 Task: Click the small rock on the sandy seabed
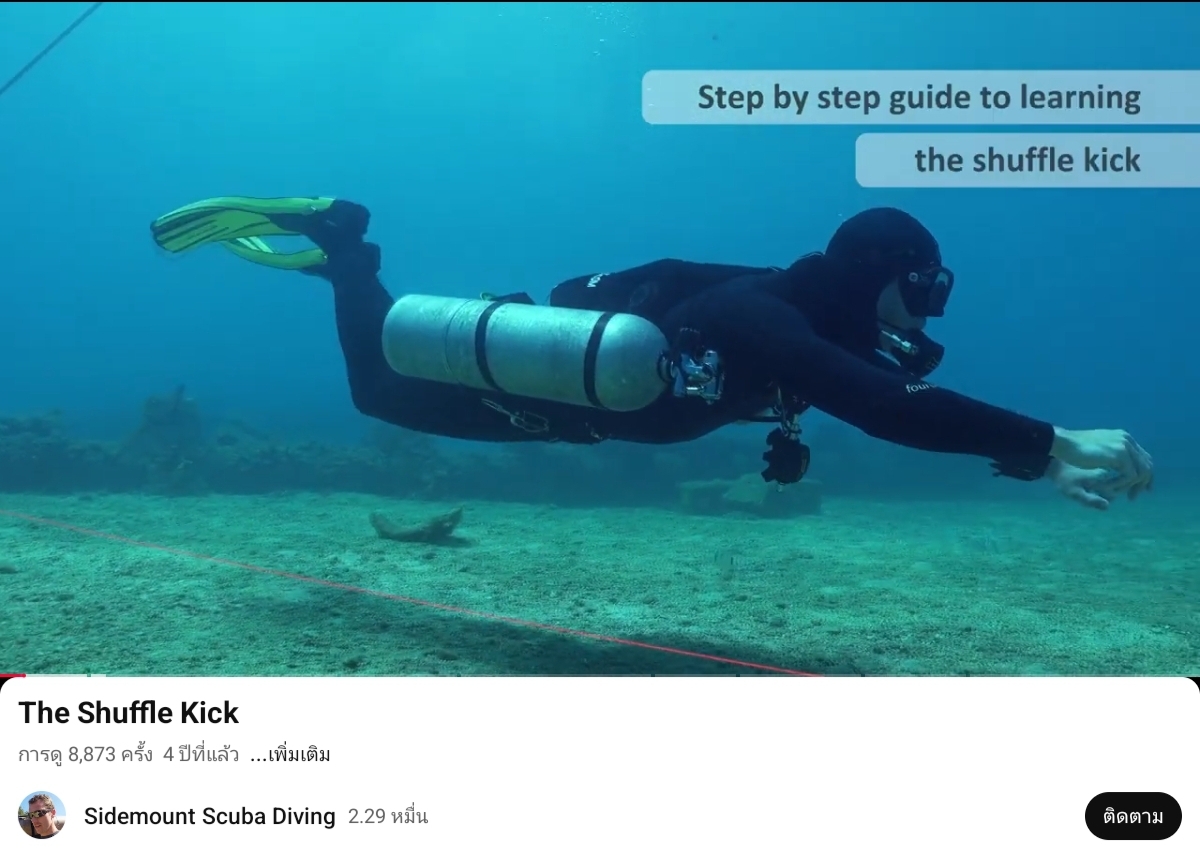tap(417, 525)
